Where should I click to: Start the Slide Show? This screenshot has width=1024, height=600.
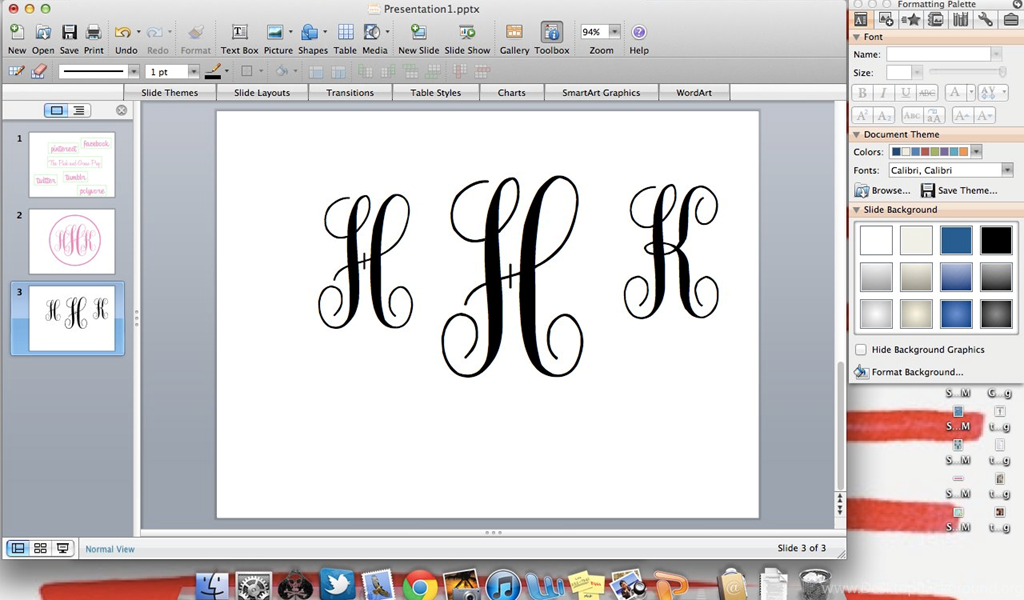coord(467,34)
